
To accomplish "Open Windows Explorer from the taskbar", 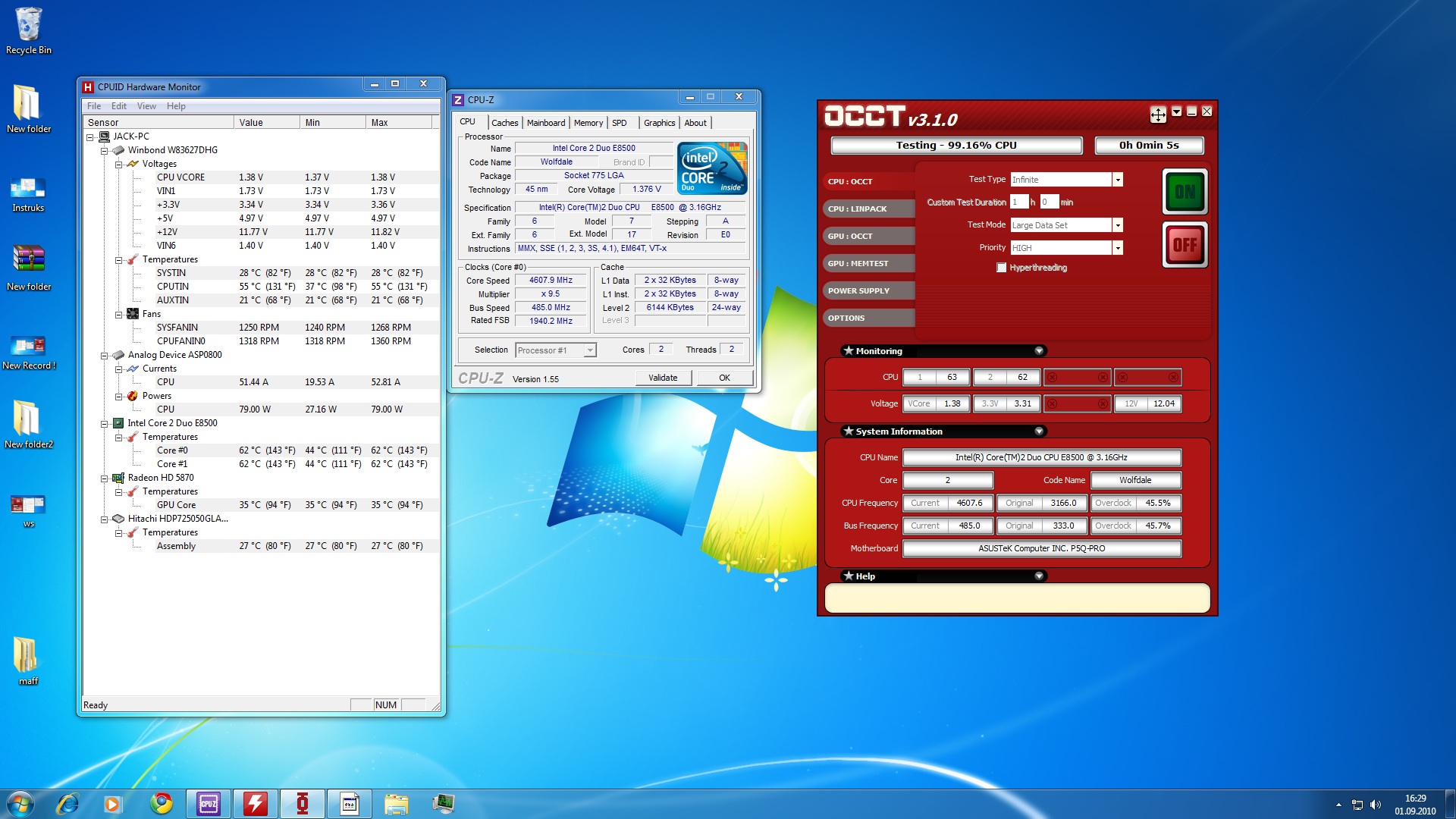I will pyautogui.click(x=396, y=804).
